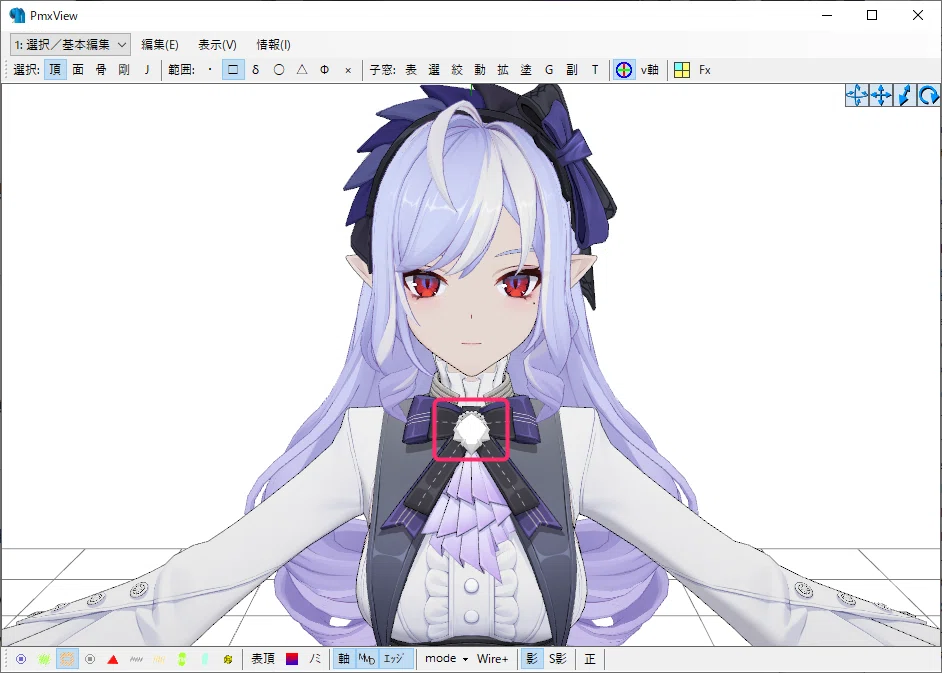Toggle the yellow cube joint display icon
The image size is (942, 673).
tap(228, 659)
